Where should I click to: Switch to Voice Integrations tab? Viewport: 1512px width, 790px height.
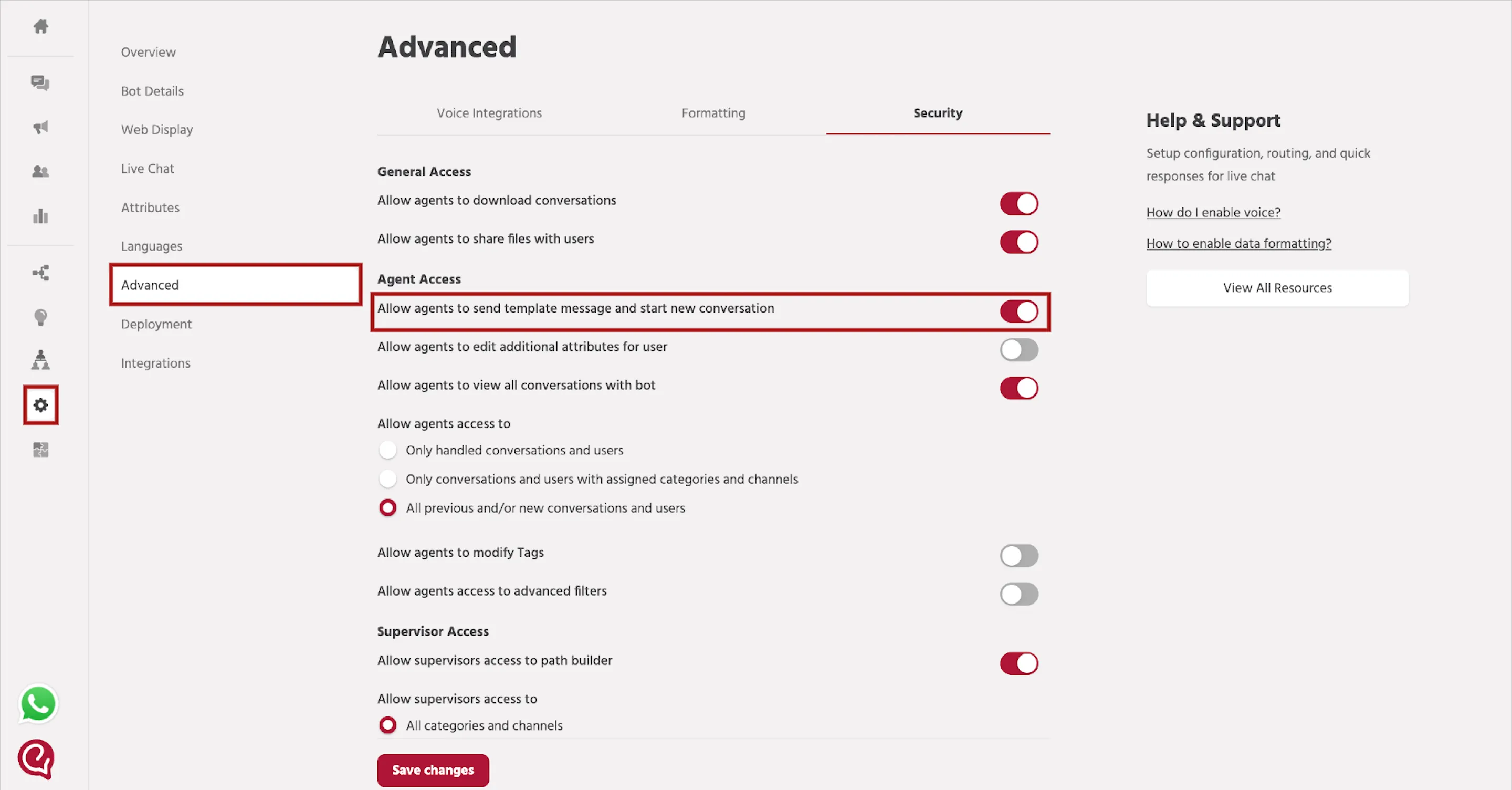[489, 113]
